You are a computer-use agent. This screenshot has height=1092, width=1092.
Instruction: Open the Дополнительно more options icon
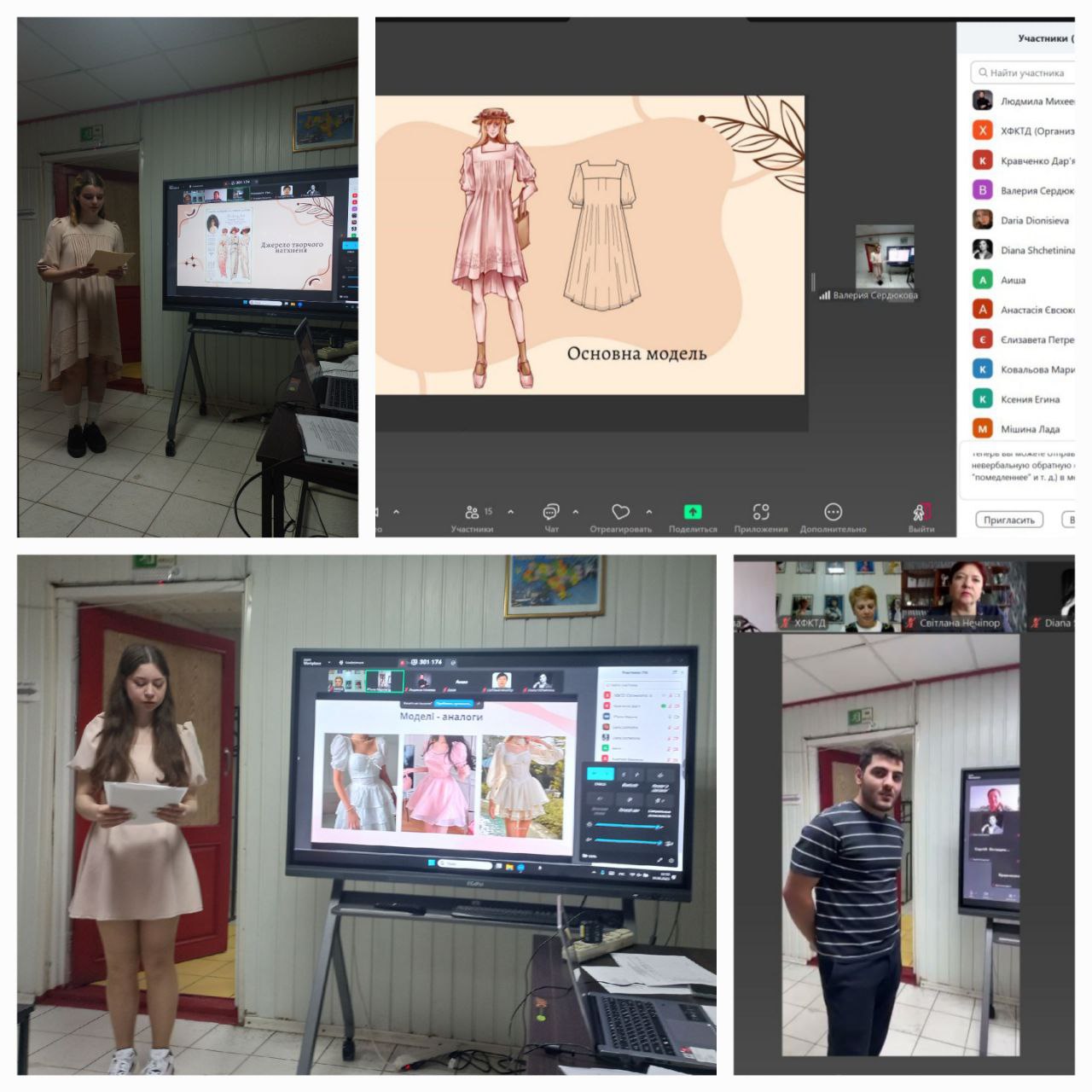tap(833, 512)
